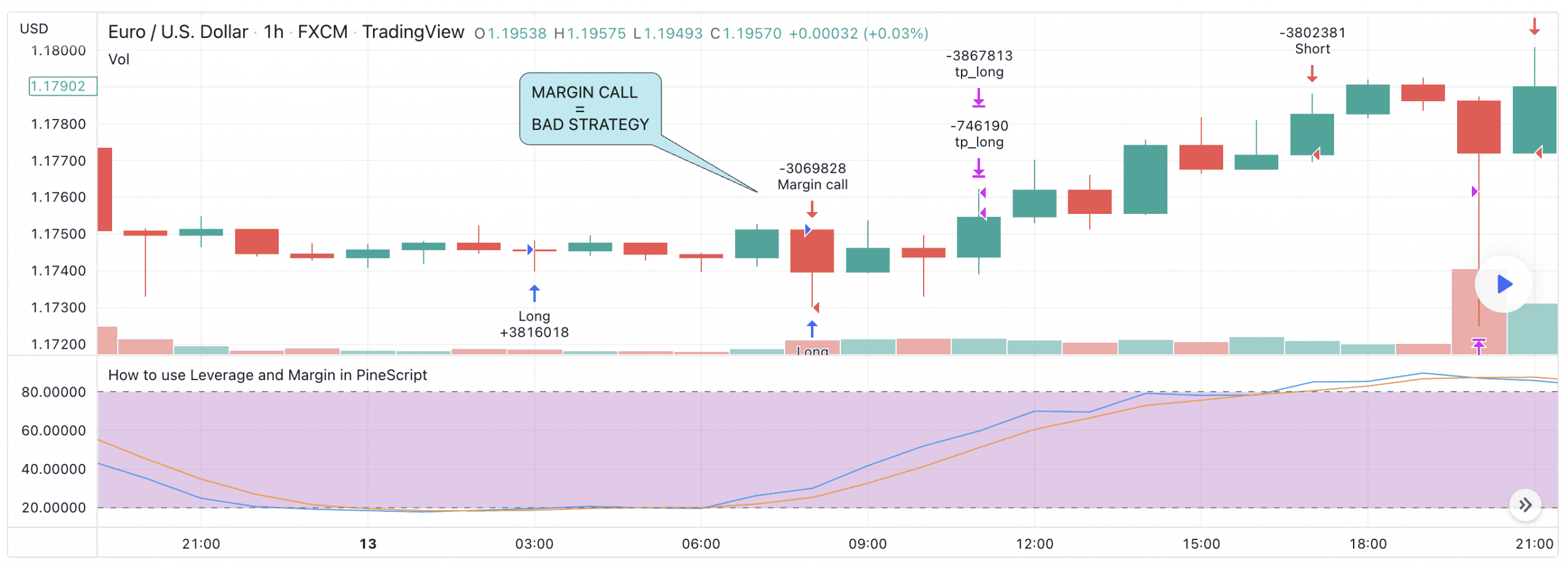
Task: Click the FXCM exchange label
Action: (322, 32)
